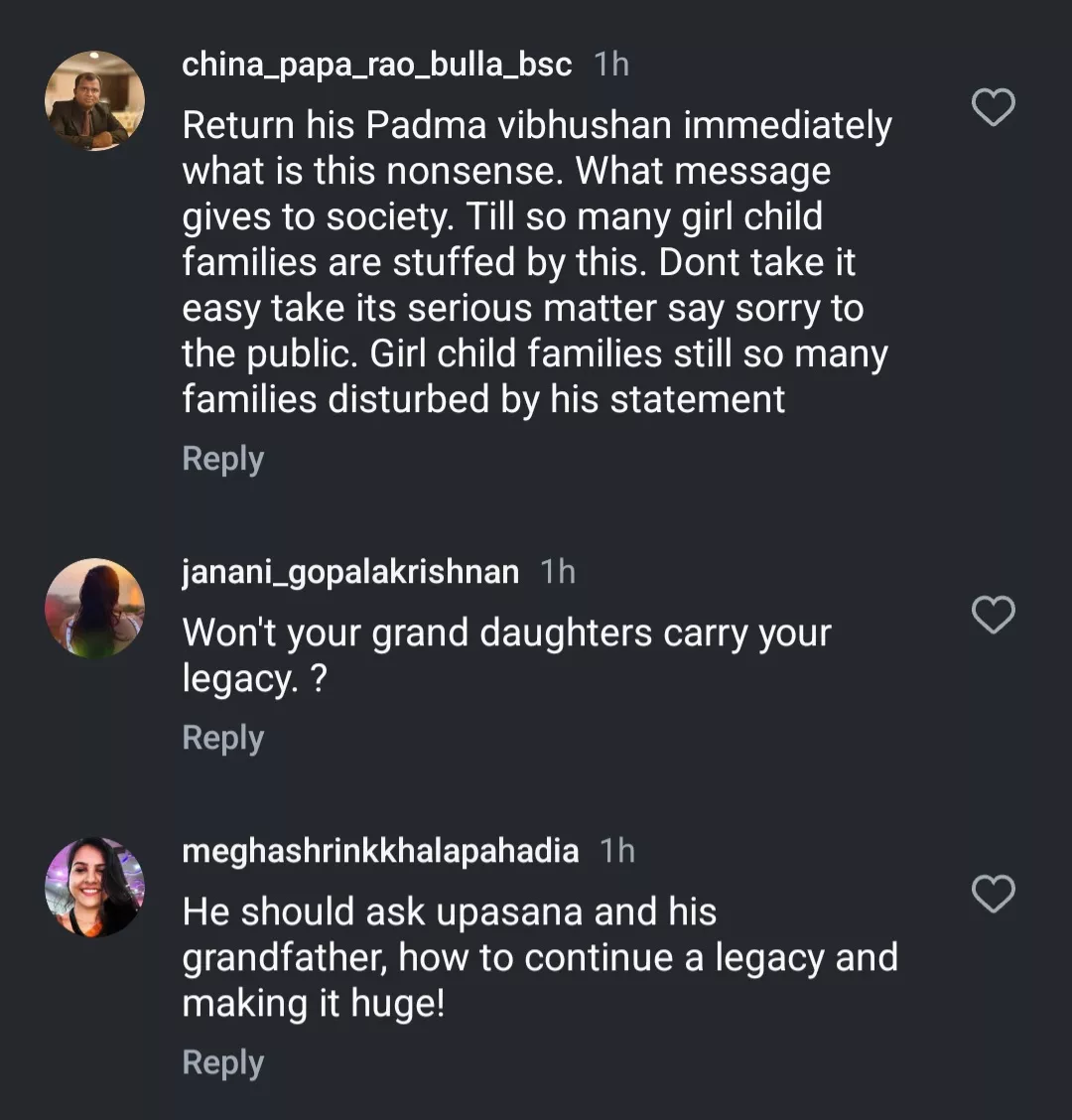Visit the janani_gopalakrishnan username link
Screen dimensions: 1072x1120
[x=350, y=572]
